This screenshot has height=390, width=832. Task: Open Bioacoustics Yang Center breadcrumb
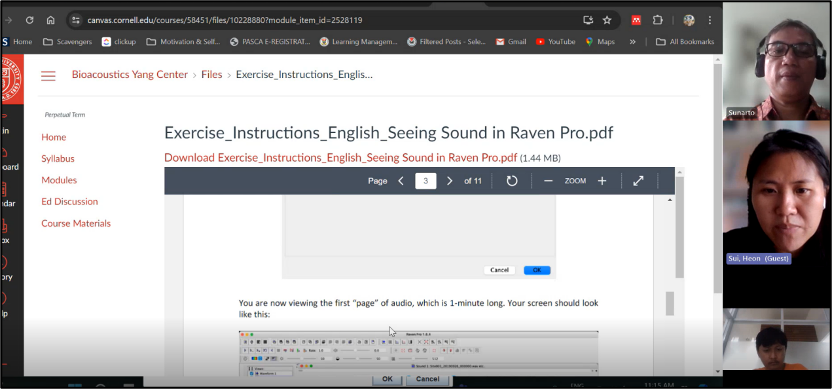[x=130, y=75]
